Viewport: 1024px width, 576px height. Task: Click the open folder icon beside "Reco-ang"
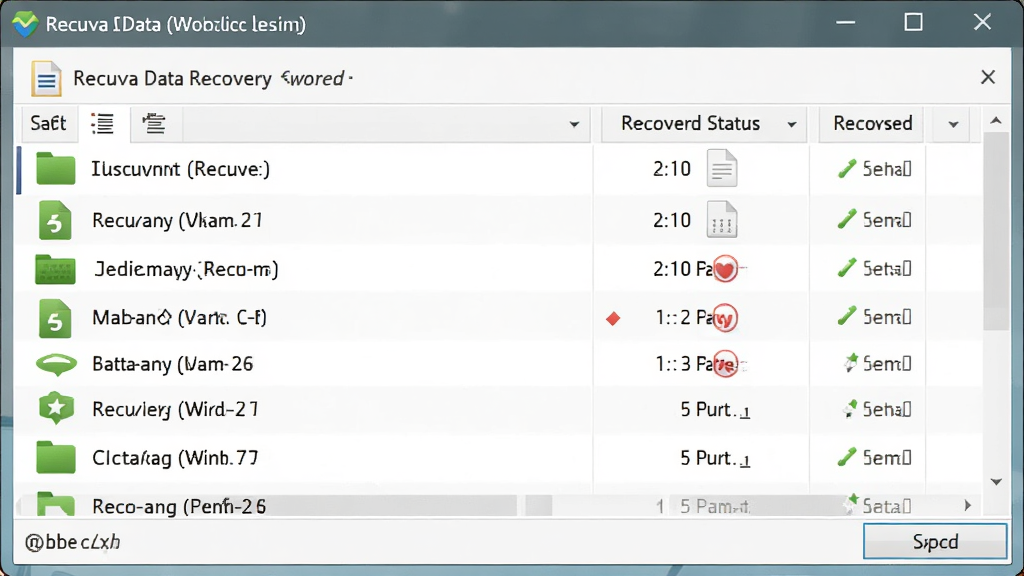(x=56, y=504)
